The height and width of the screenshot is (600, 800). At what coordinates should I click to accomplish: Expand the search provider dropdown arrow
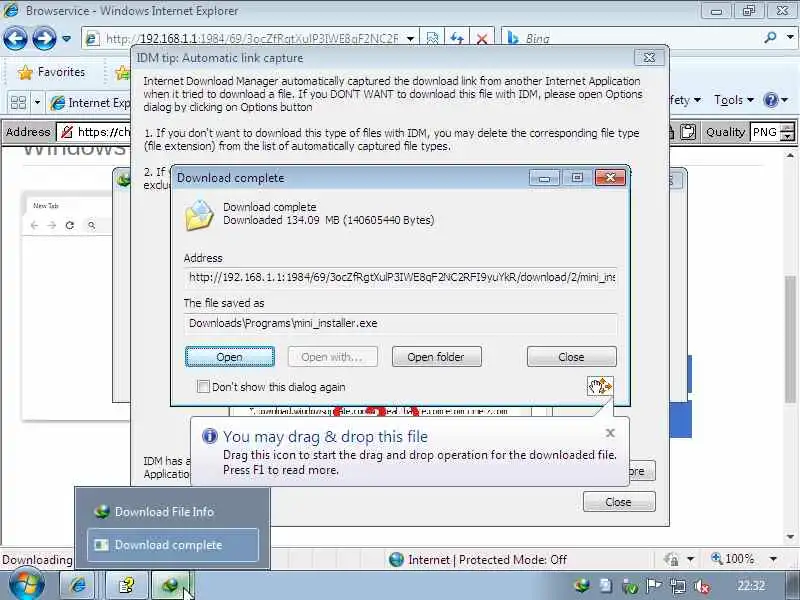790,37
